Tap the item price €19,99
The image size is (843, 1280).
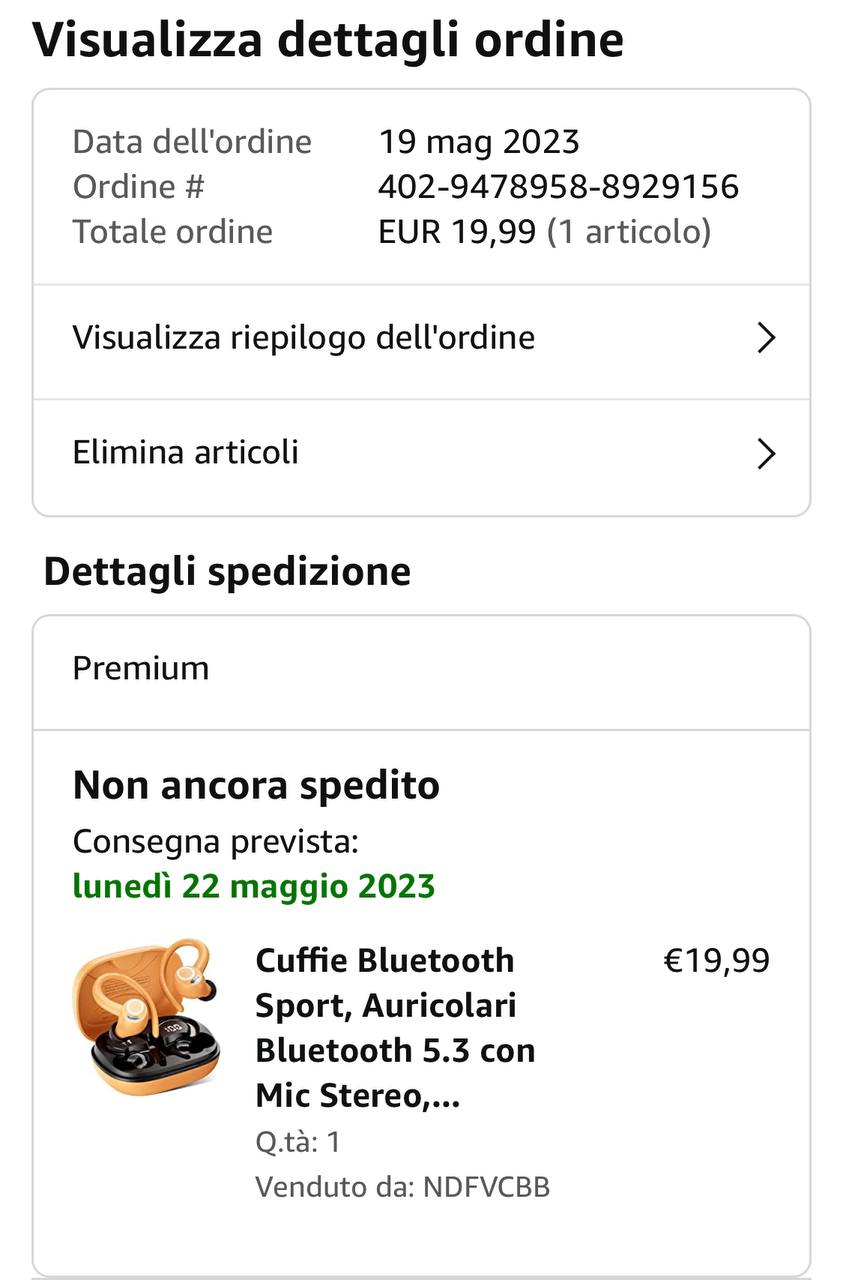(x=717, y=961)
